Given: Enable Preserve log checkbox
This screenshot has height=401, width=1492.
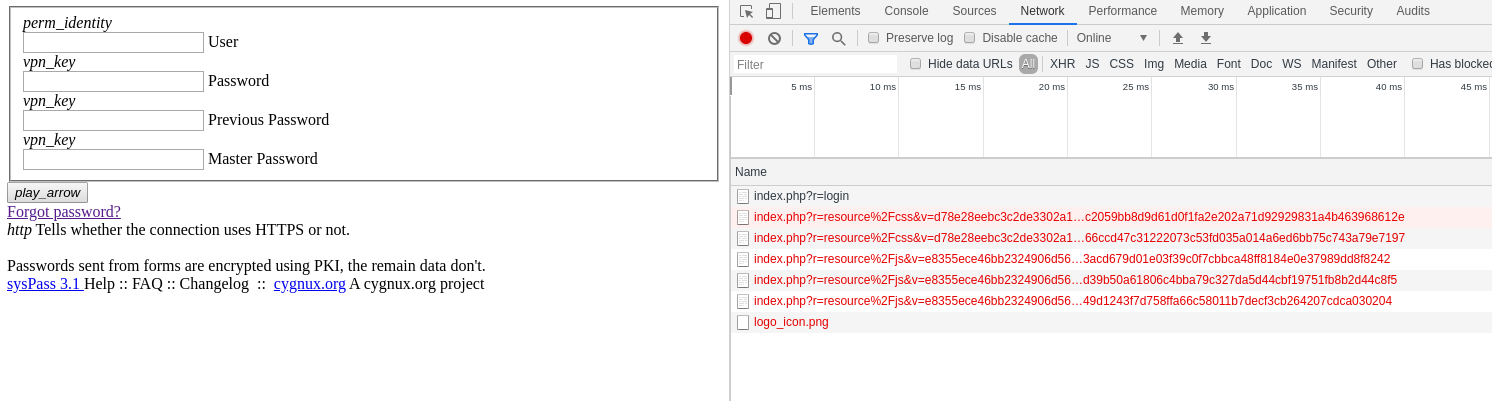Looking at the screenshot, I should pyautogui.click(x=873, y=38).
